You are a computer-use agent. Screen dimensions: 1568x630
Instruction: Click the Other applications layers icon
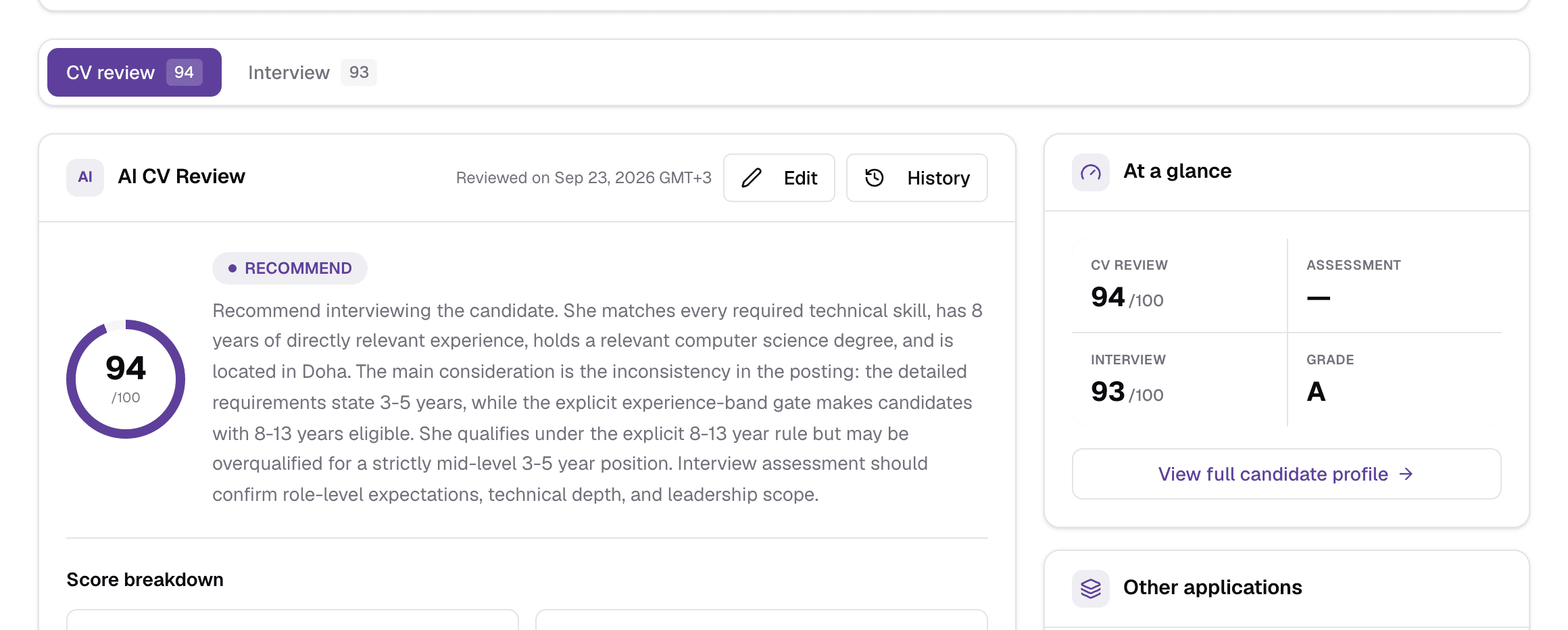pos(1091,589)
